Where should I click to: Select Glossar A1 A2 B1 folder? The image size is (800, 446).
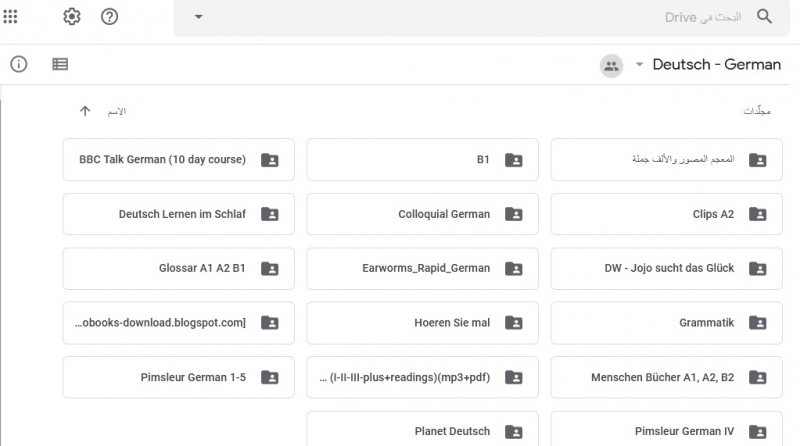pos(179,268)
